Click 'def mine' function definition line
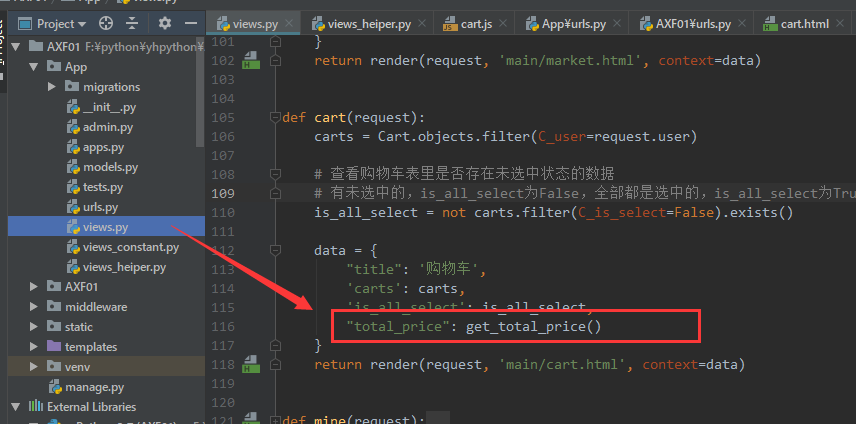The width and height of the screenshot is (856, 424). tap(354, 420)
